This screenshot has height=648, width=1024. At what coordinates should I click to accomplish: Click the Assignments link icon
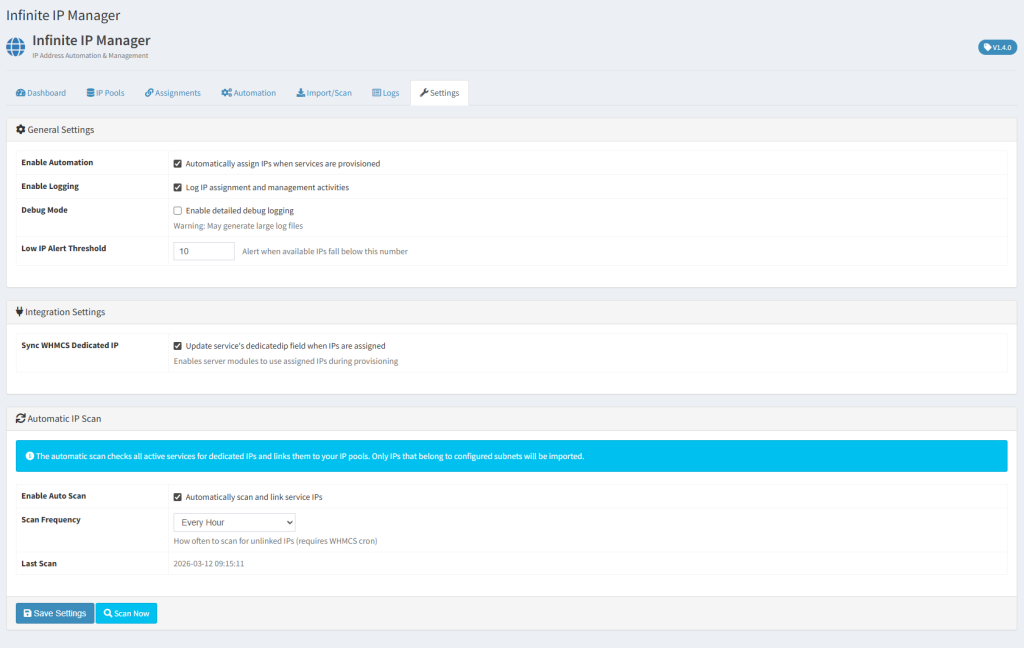(149, 93)
